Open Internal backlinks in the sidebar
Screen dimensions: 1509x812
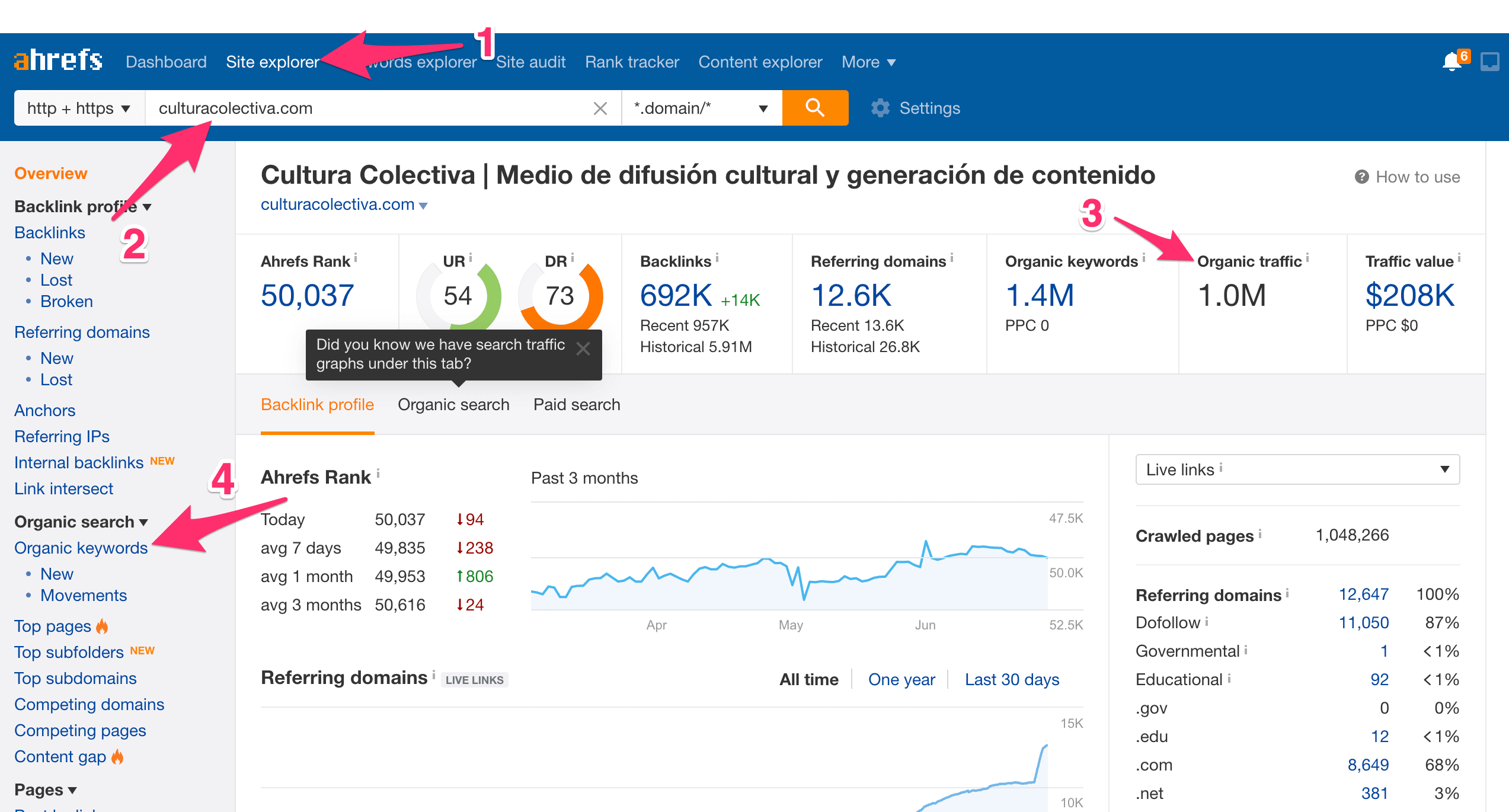(x=79, y=462)
